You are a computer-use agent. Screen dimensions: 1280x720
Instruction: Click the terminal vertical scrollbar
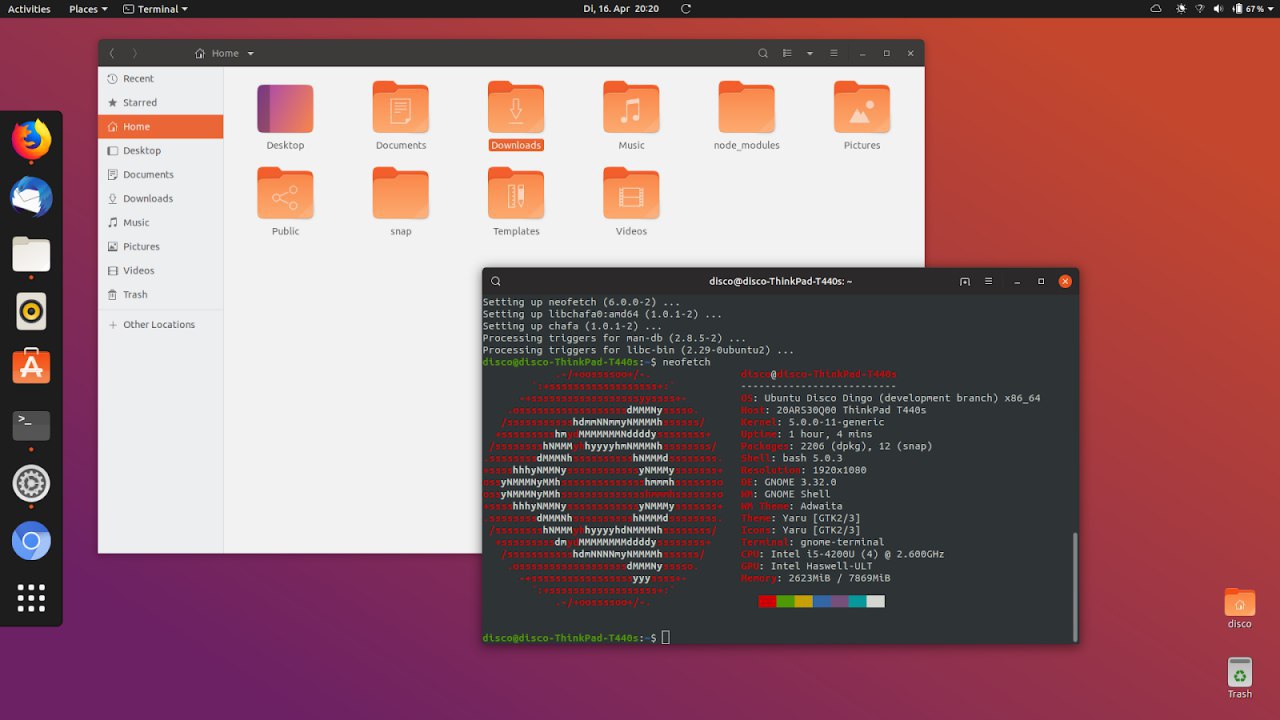(1076, 586)
